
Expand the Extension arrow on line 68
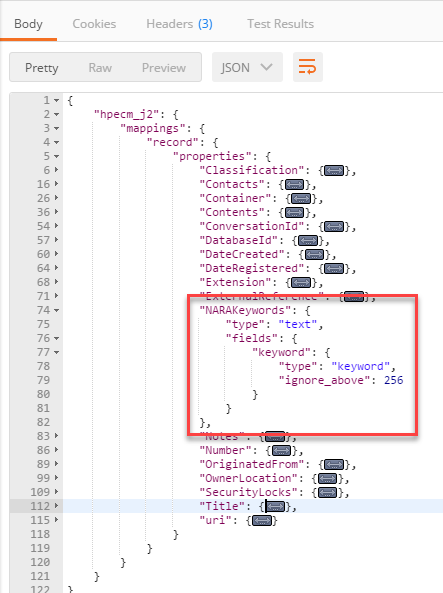click(x=56, y=282)
